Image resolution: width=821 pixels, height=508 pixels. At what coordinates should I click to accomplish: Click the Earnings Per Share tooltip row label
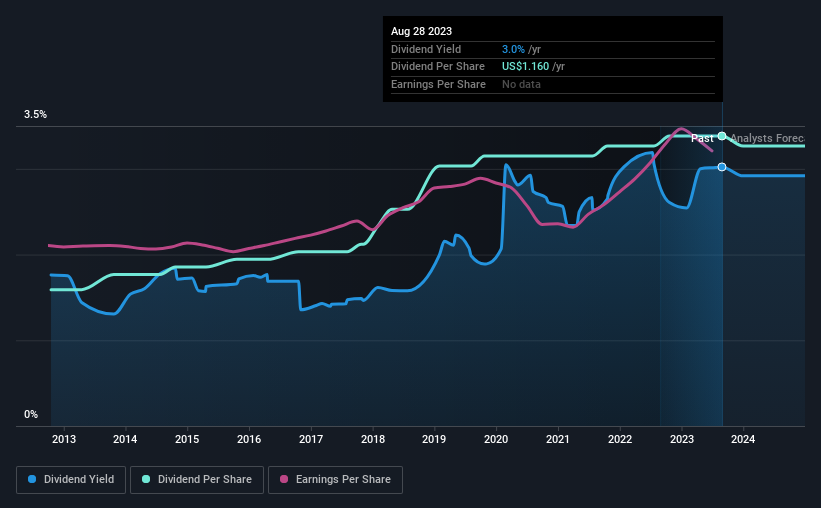[438, 84]
